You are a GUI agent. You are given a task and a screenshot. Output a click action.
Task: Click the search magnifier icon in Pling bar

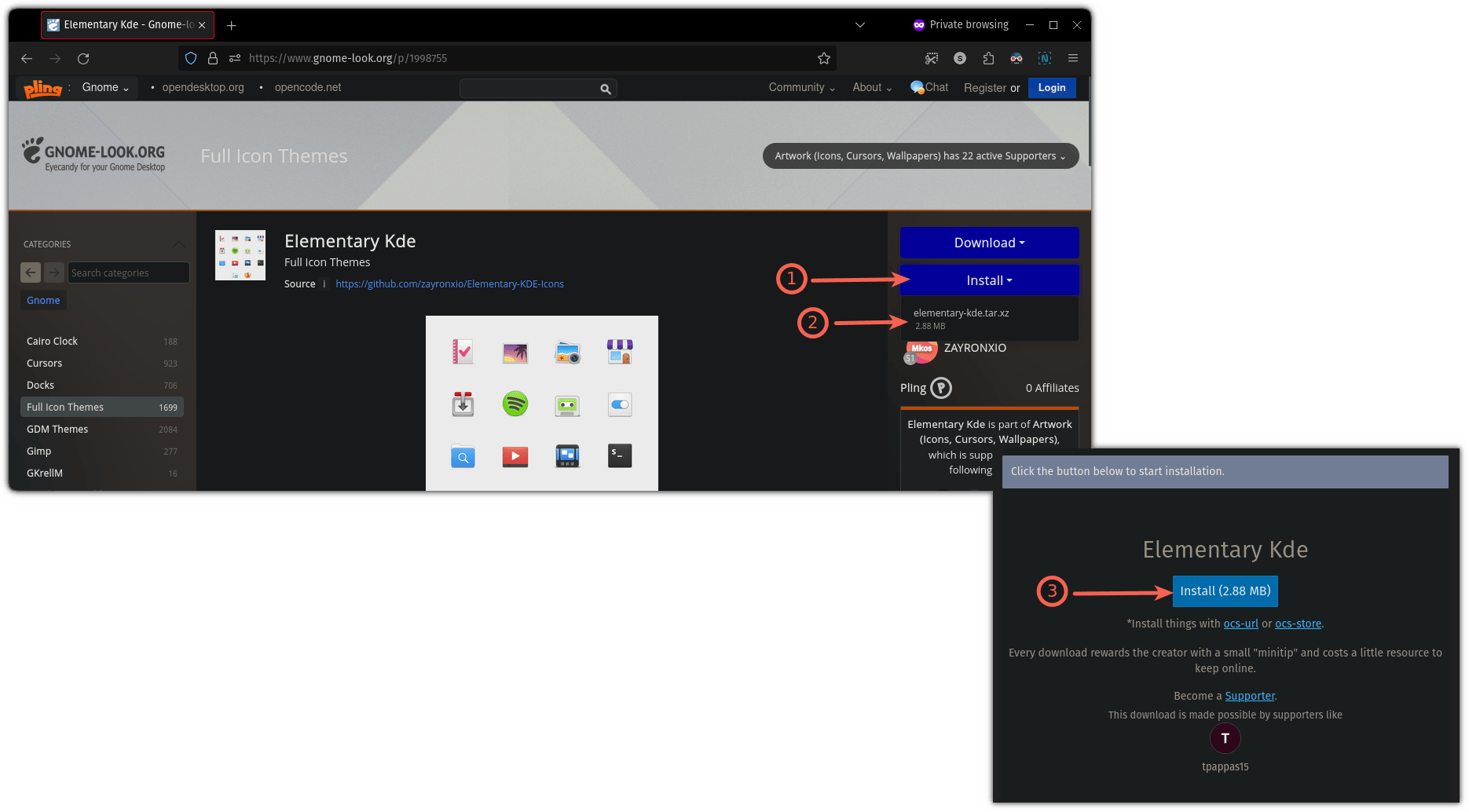(x=605, y=89)
